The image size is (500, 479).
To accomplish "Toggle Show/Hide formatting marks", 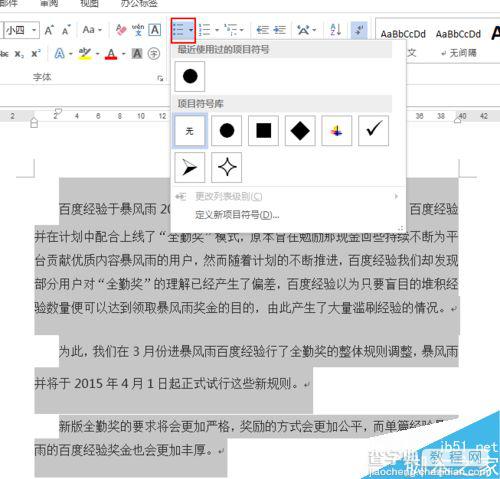I will point(359,30).
